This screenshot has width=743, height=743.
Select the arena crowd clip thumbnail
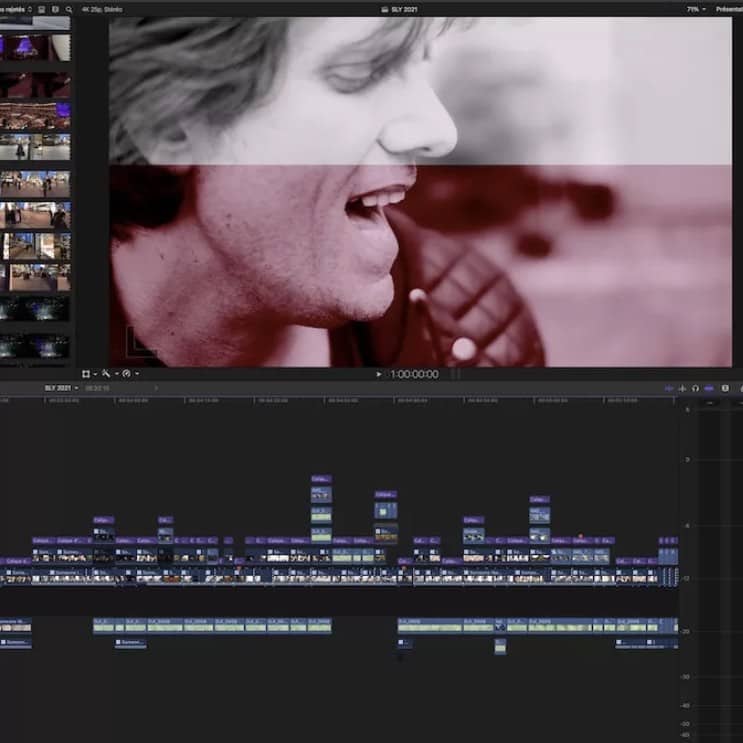[x=35, y=116]
